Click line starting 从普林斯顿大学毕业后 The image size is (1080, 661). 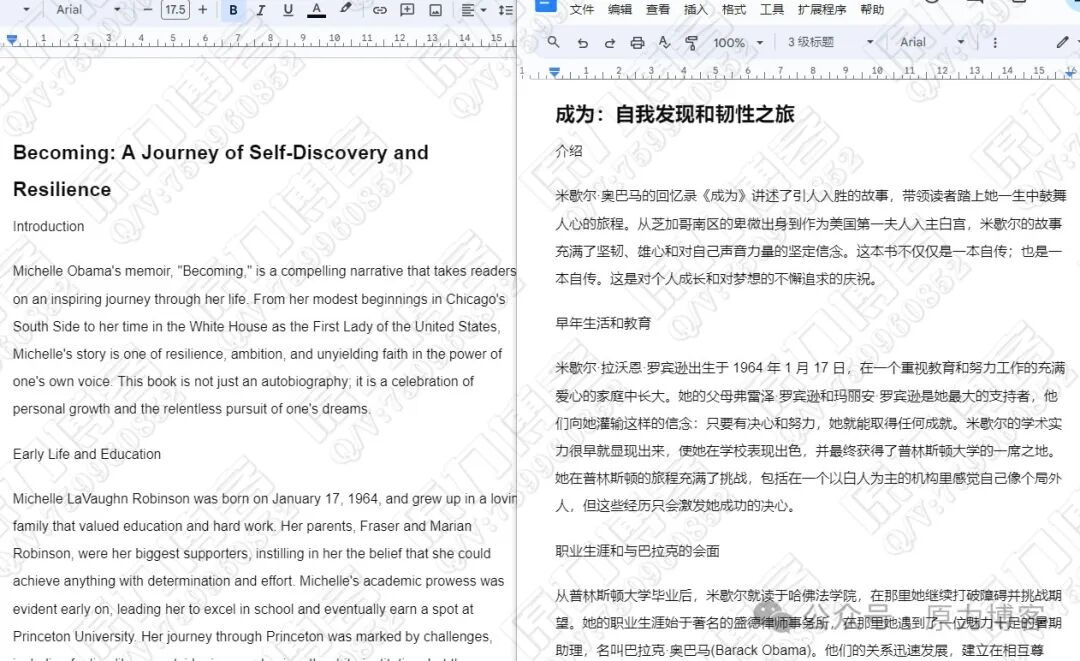point(809,595)
